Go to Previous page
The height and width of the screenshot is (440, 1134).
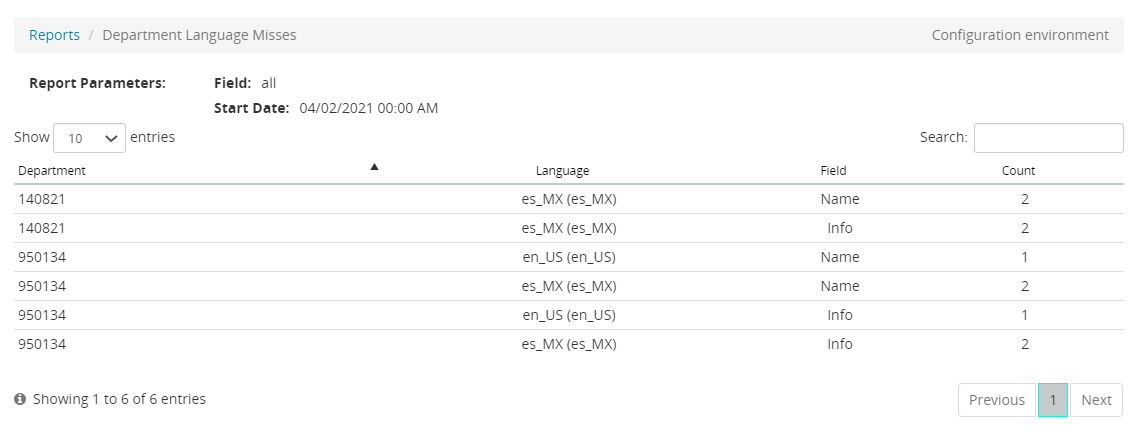pos(996,400)
